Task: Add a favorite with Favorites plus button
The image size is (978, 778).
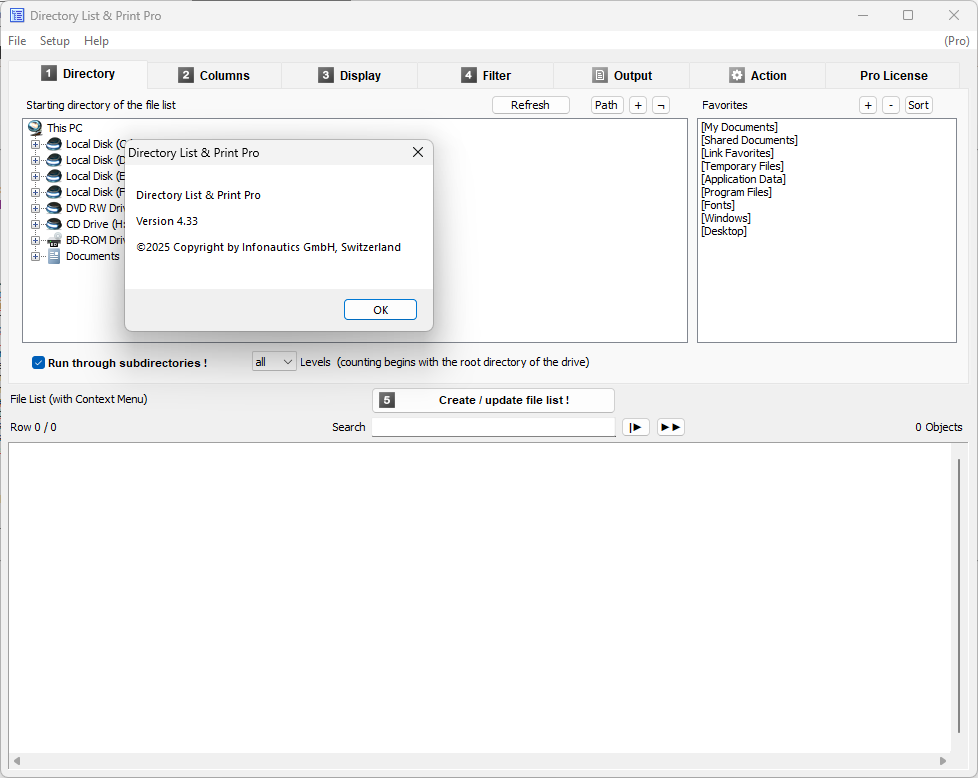Action: click(x=868, y=105)
